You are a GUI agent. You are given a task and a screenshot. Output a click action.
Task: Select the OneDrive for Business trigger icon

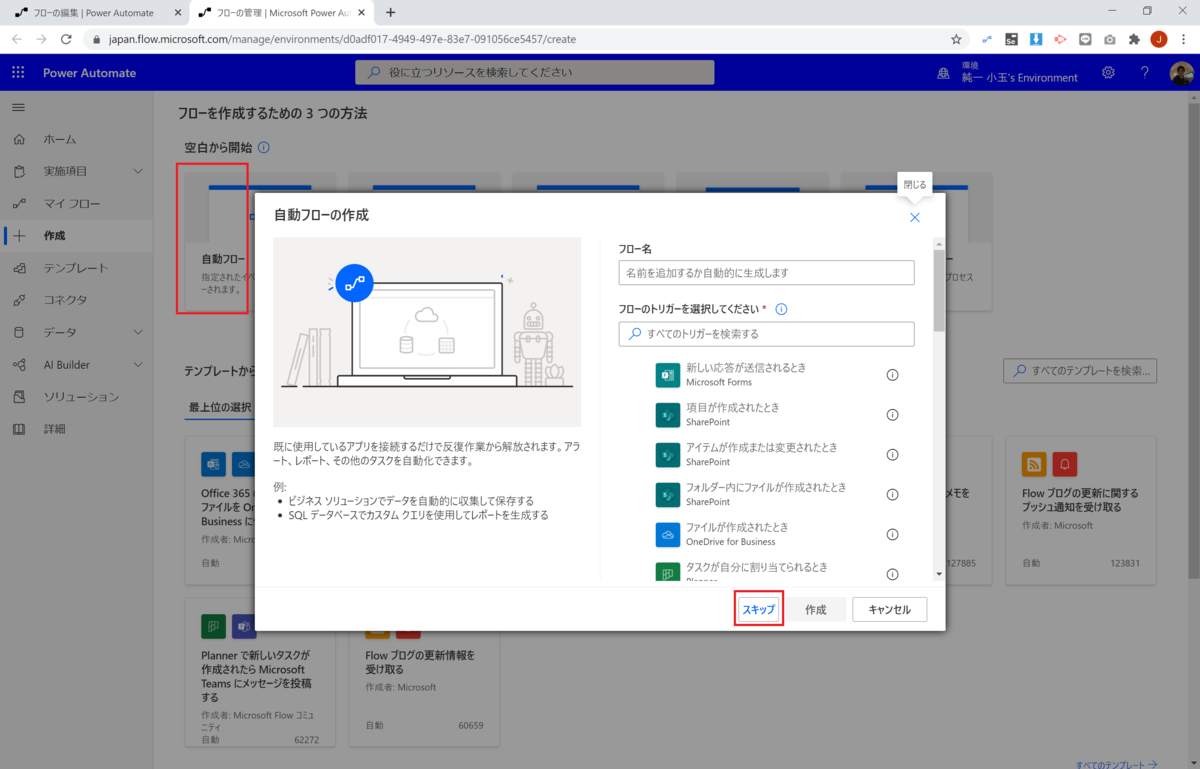668,534
